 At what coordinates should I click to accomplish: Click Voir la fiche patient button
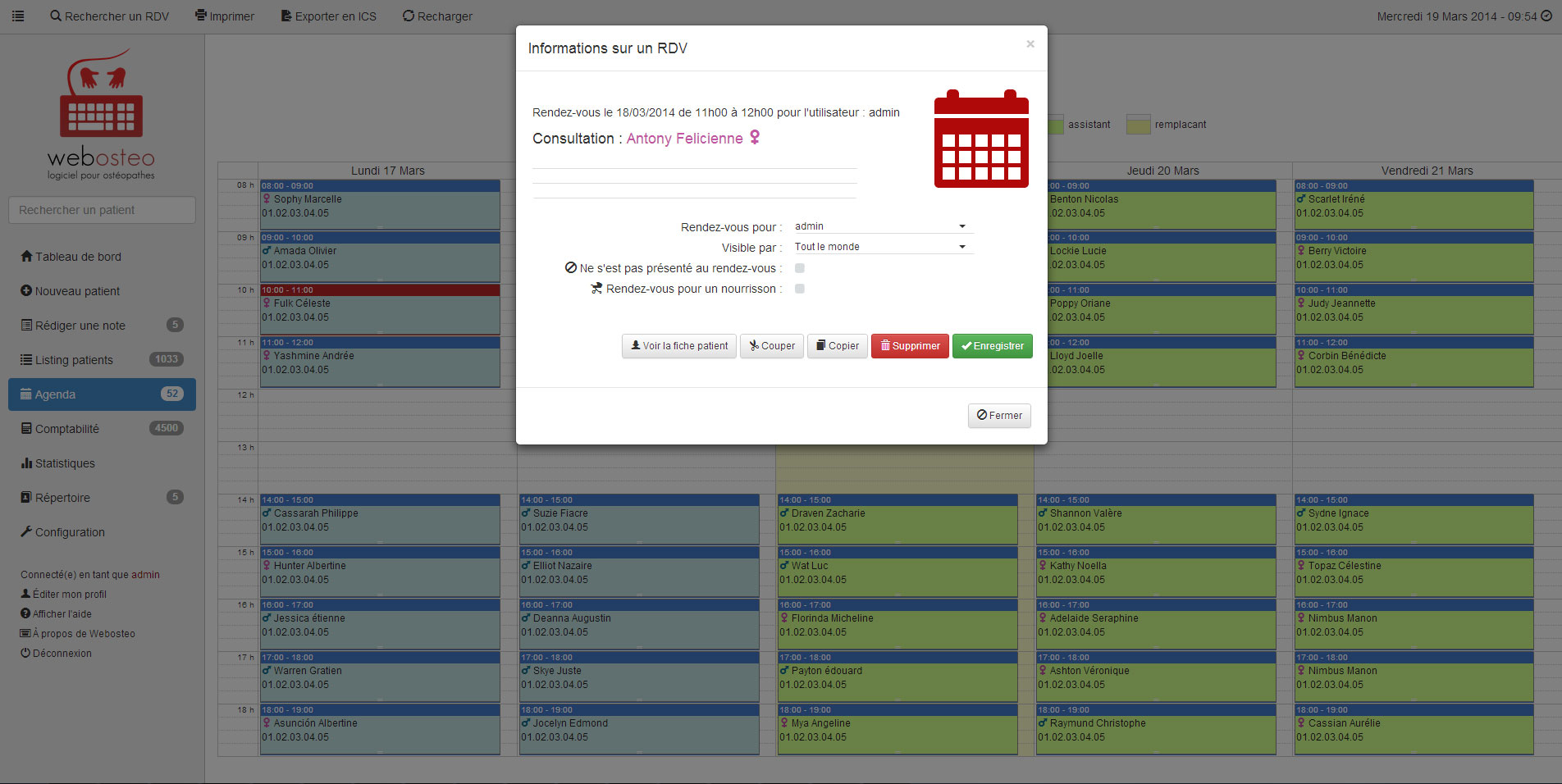[x=679, y=346]
